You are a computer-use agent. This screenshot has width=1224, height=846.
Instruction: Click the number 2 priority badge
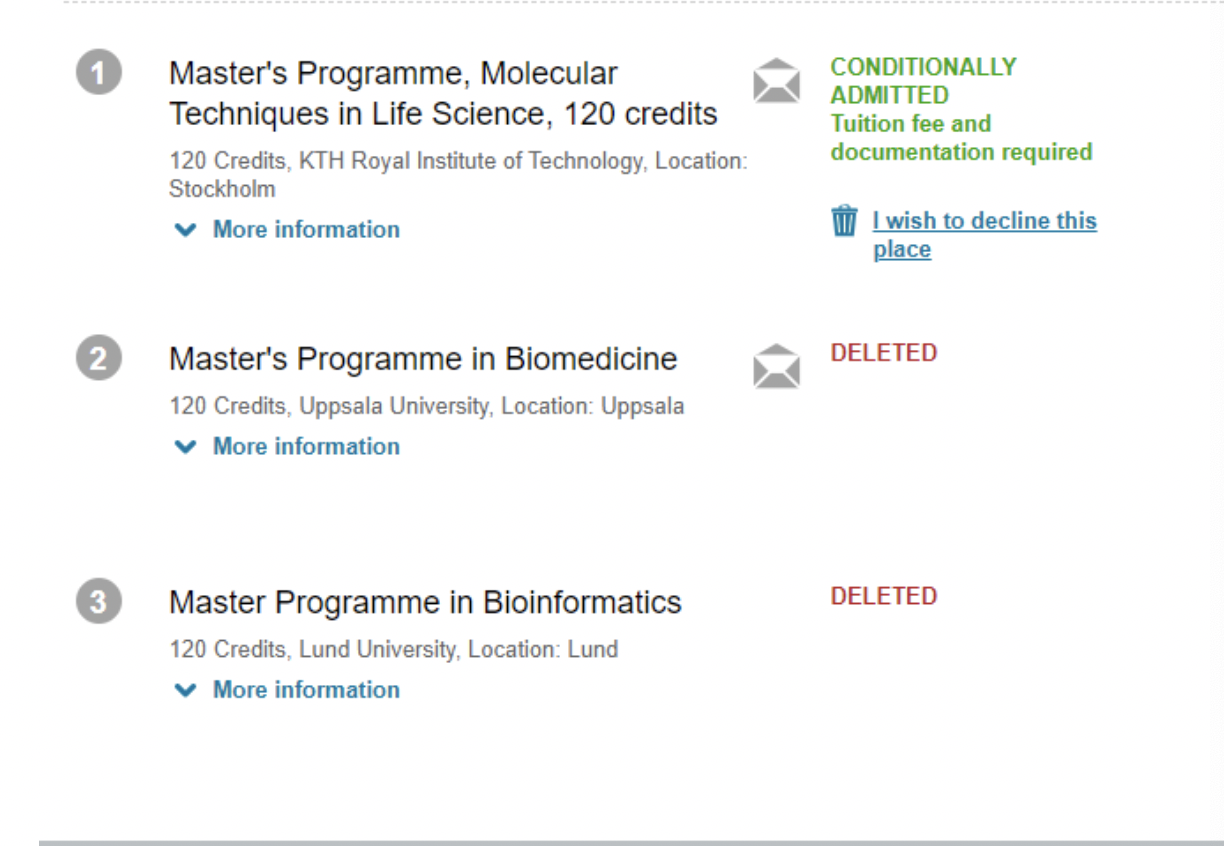[99, 359]
